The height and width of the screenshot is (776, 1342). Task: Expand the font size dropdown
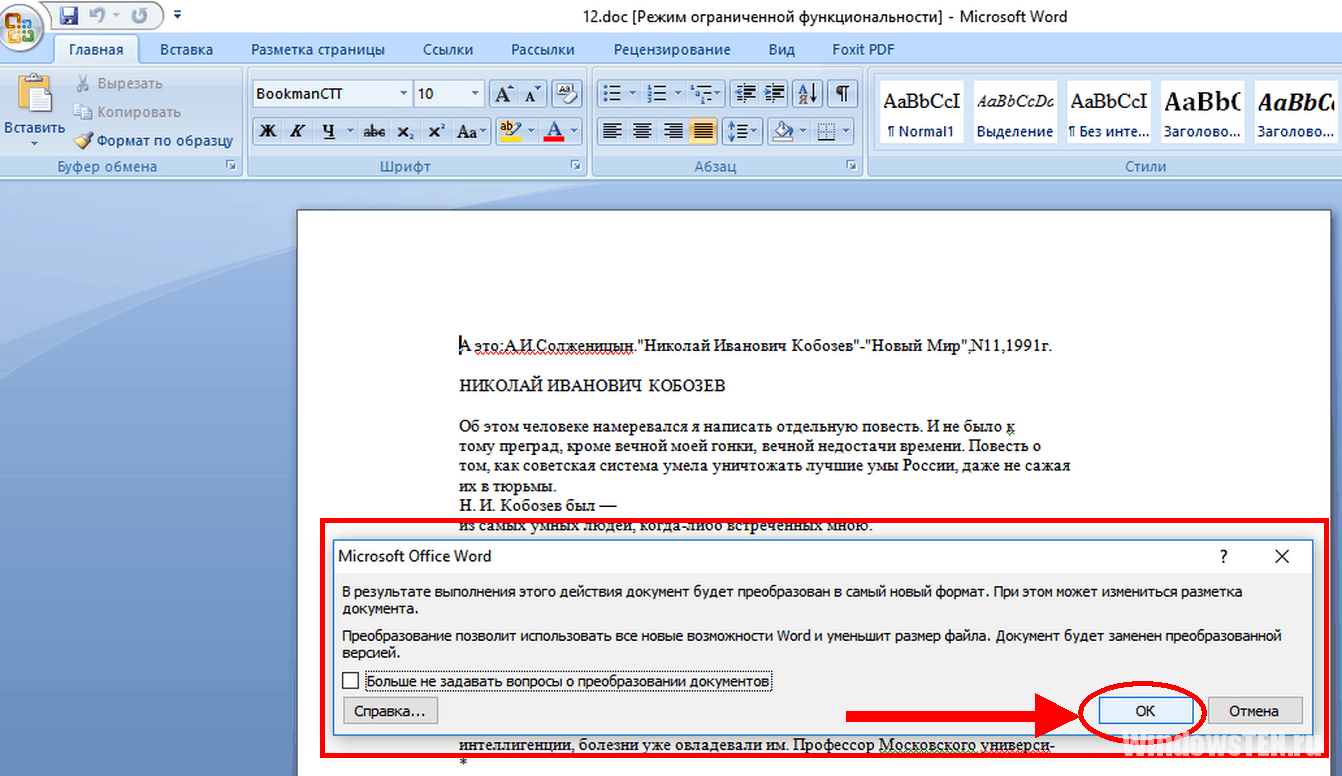click(476, 94)
